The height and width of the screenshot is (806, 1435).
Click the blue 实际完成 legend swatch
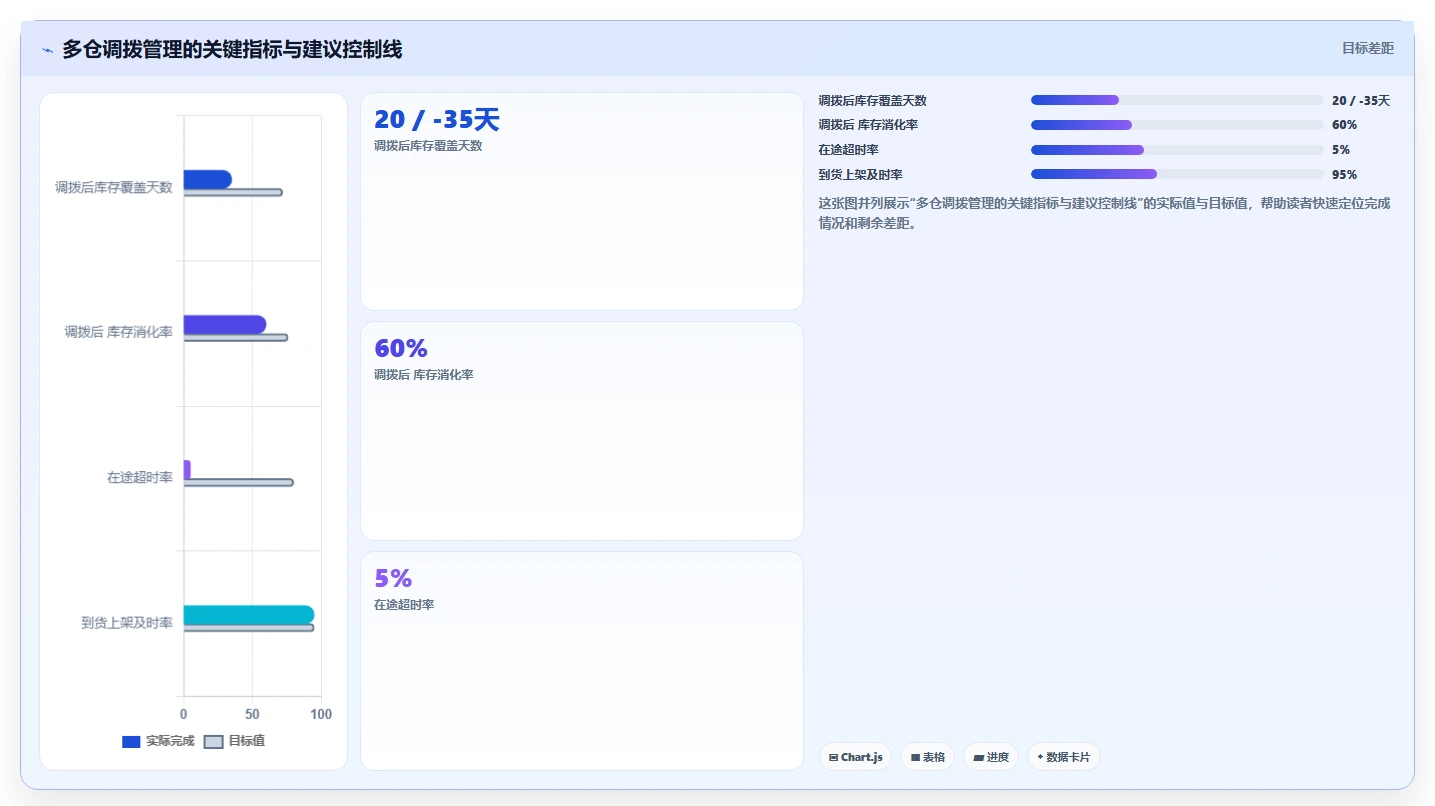pos(131,742)
